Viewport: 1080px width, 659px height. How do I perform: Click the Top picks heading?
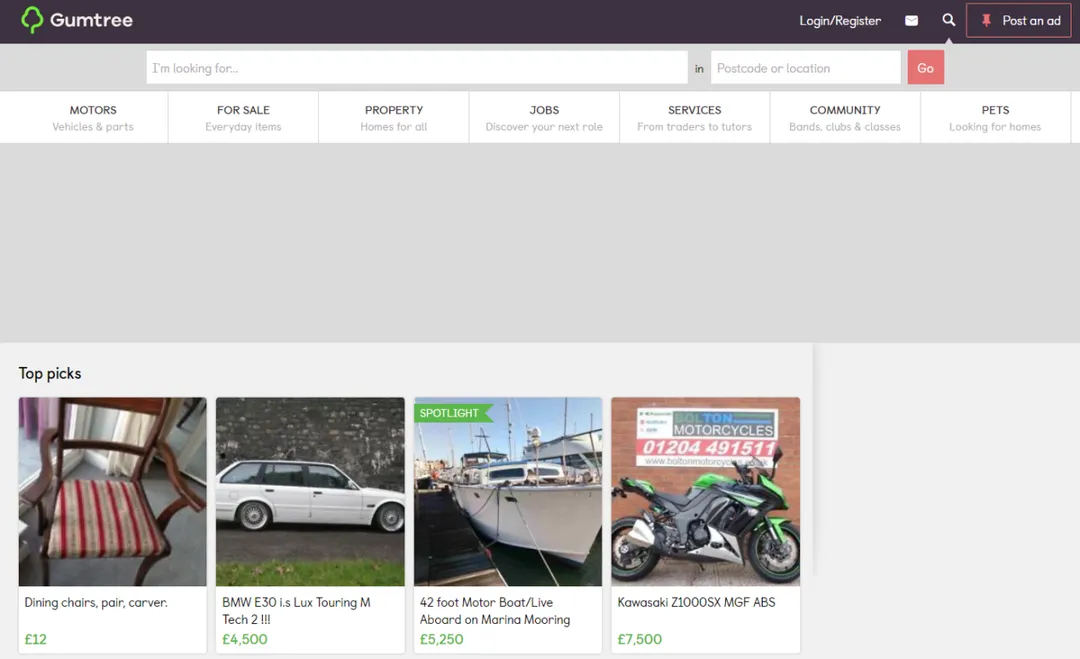[50, 373]
